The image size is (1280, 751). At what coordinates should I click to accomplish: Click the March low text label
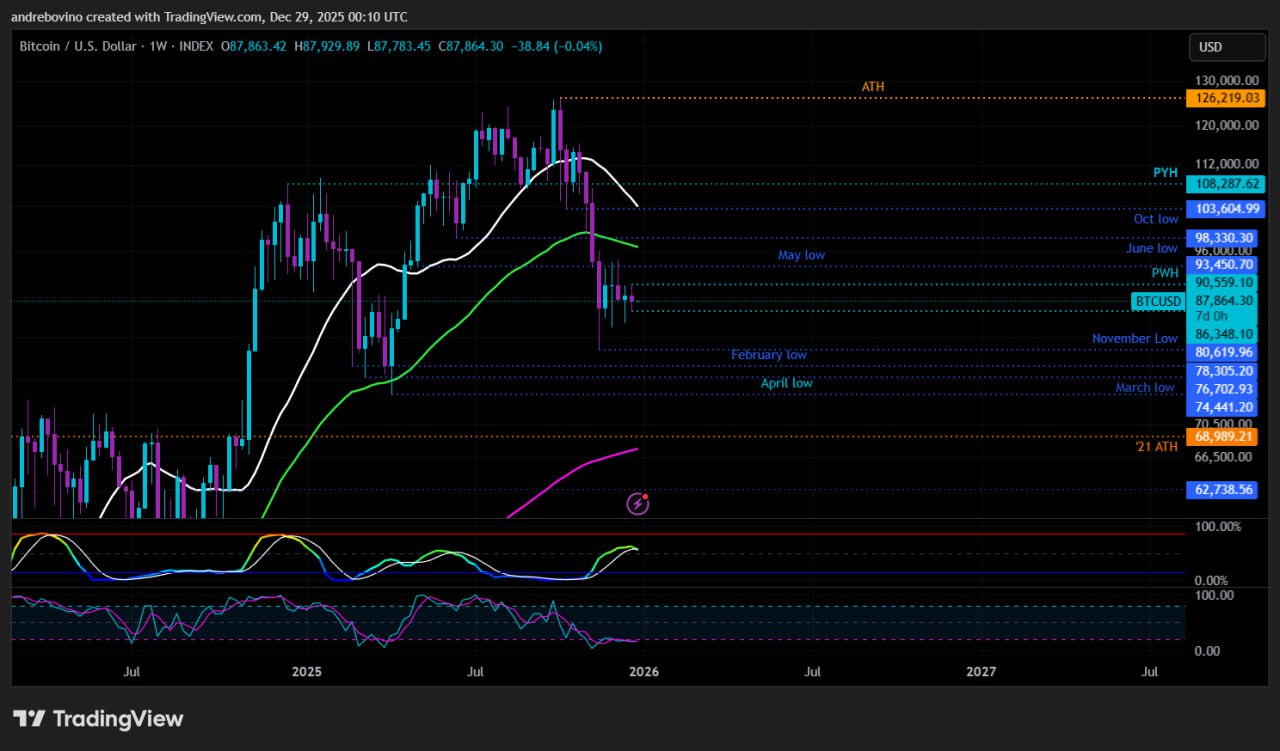[1145, 388]
